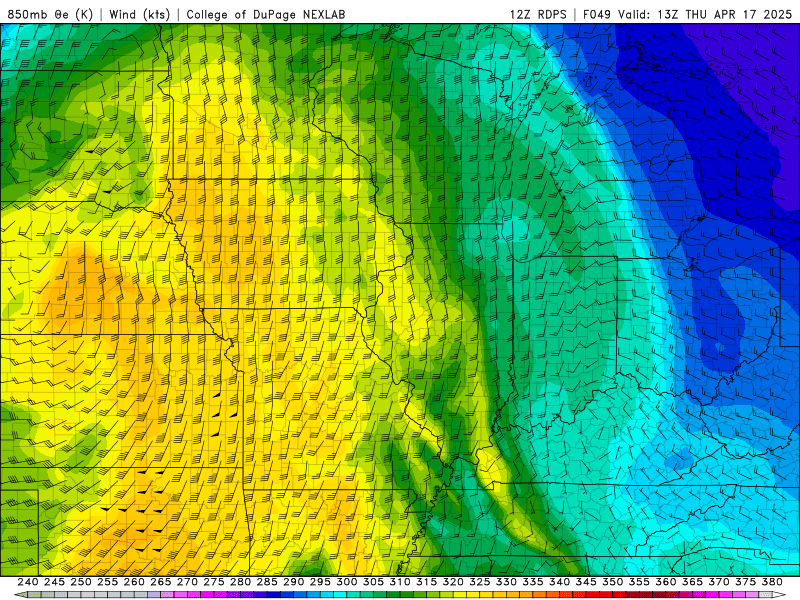
Task: Click the 305 value on the color scale
Action: point(373,582)
